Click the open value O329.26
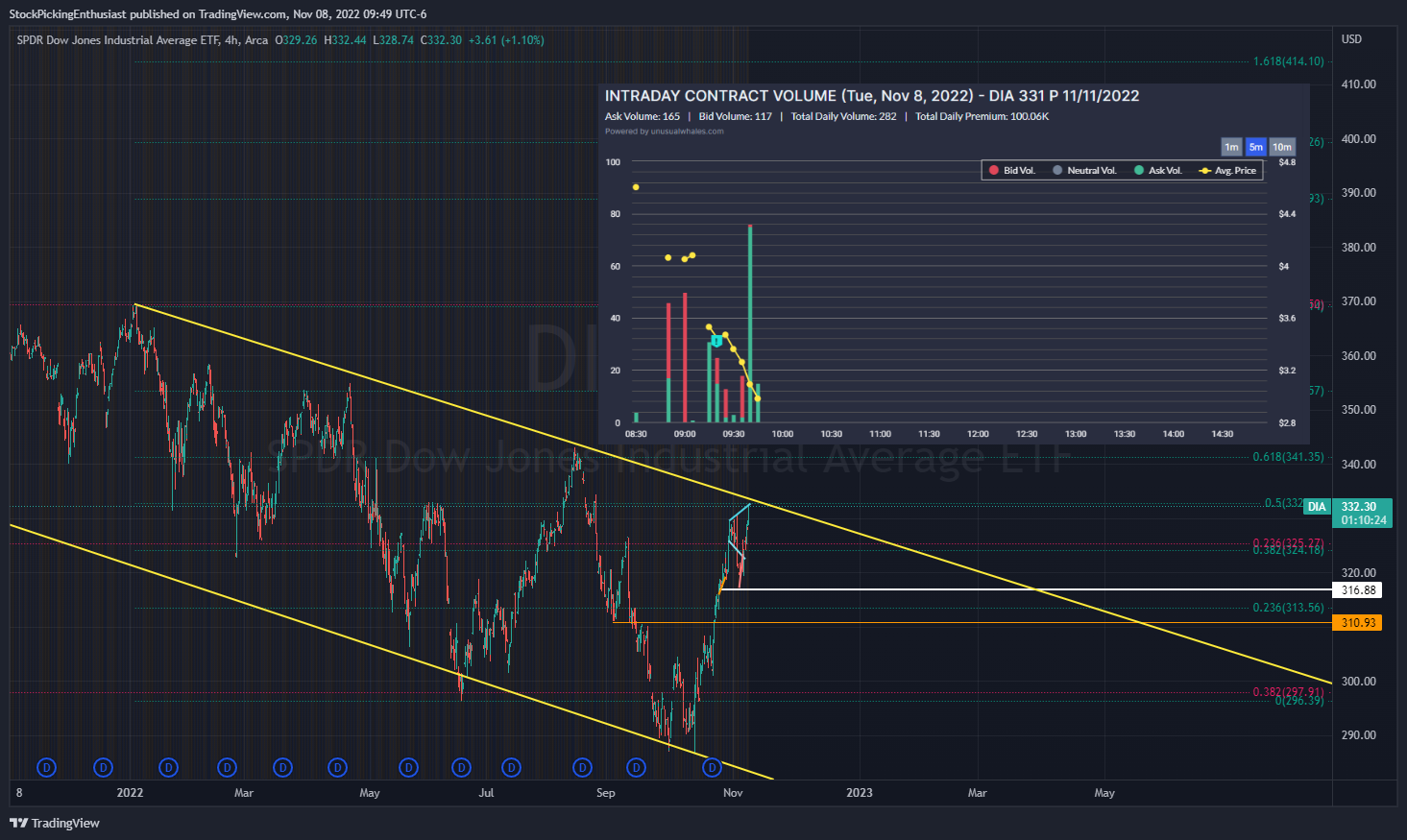 pos(296,40)
